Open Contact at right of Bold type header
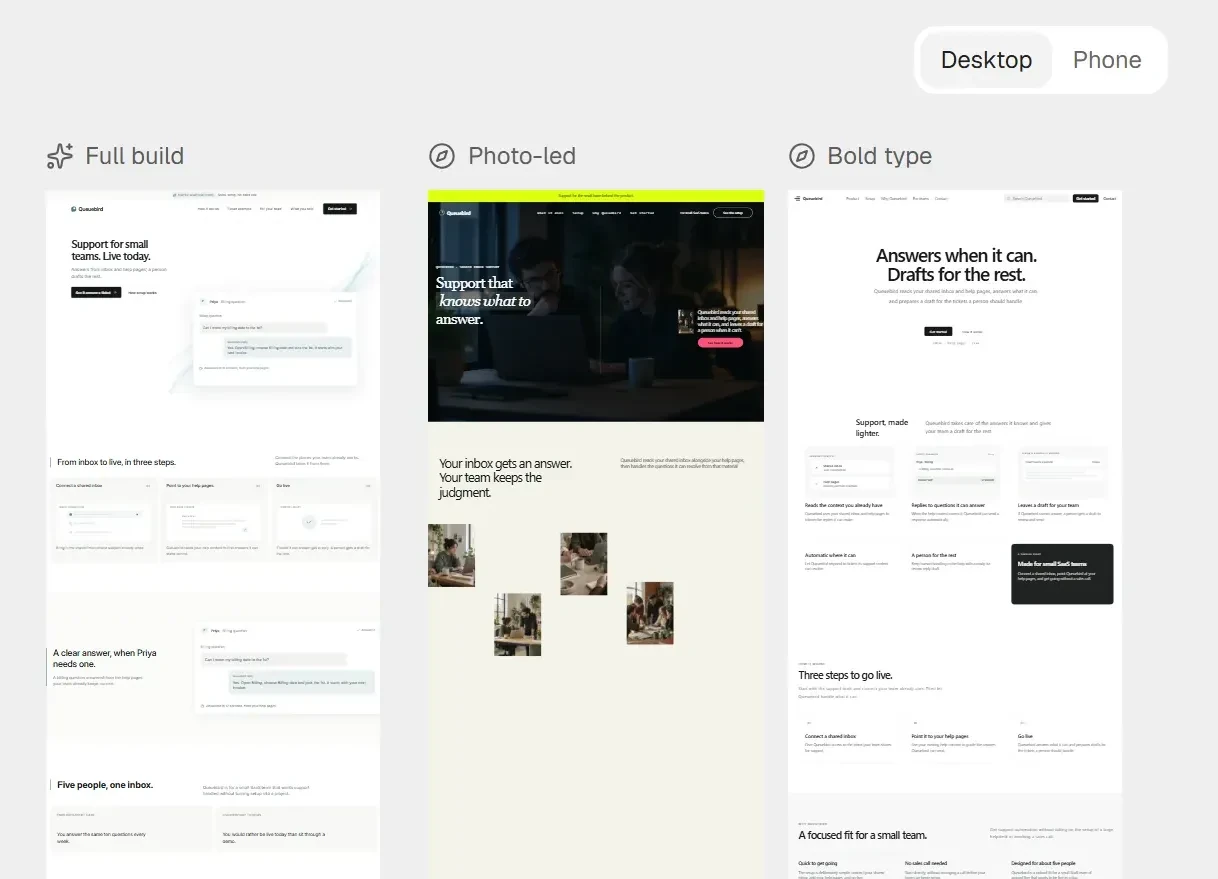The image size is (1218, 879). click(1109, 198)
